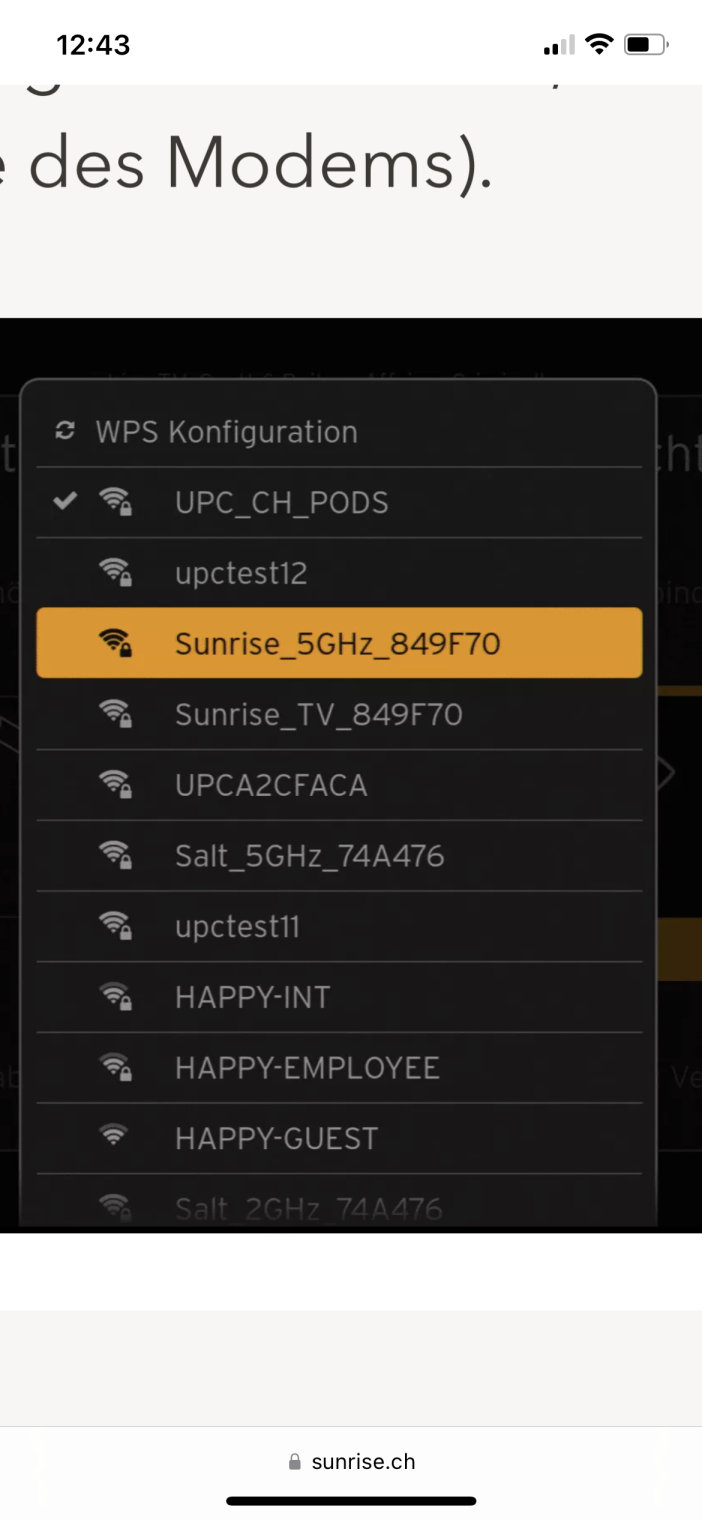The width and height of the screenshot is (702, 1520).
Task: Click the Wi-Fi lock icon for UPC_CH_PODS
Action: (116, 502)
